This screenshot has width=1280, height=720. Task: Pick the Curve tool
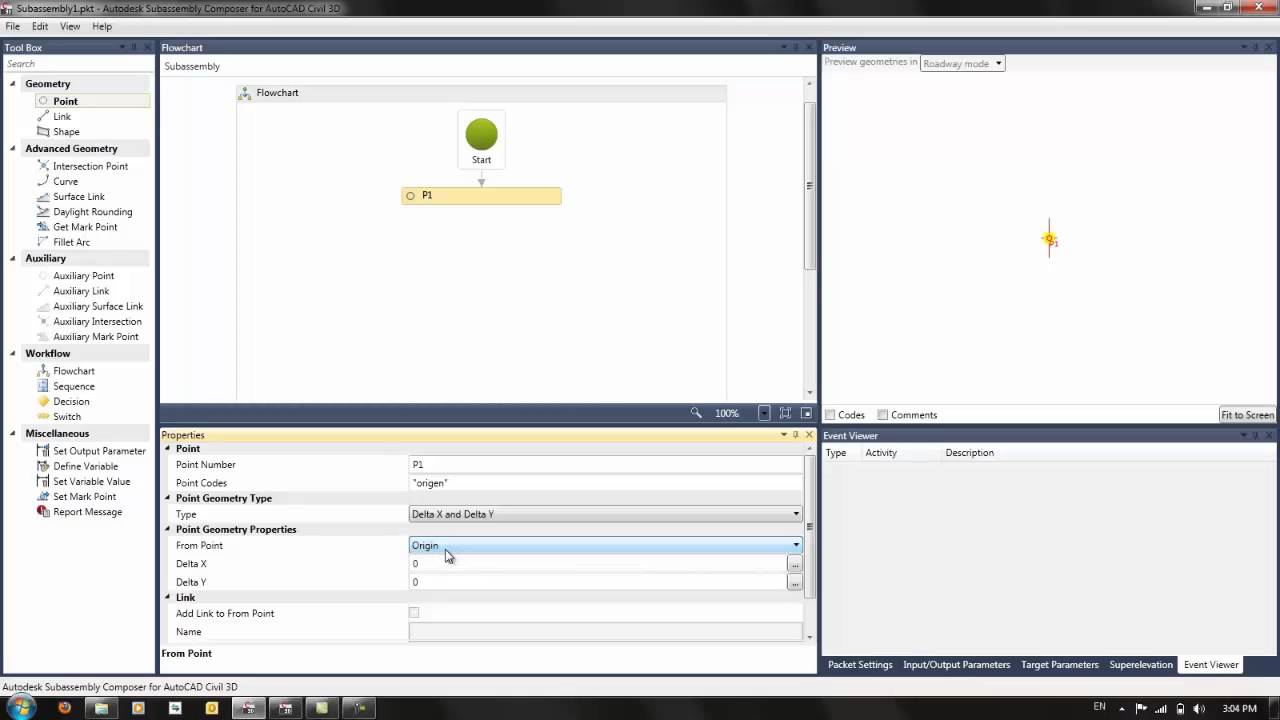click(65, 181)
